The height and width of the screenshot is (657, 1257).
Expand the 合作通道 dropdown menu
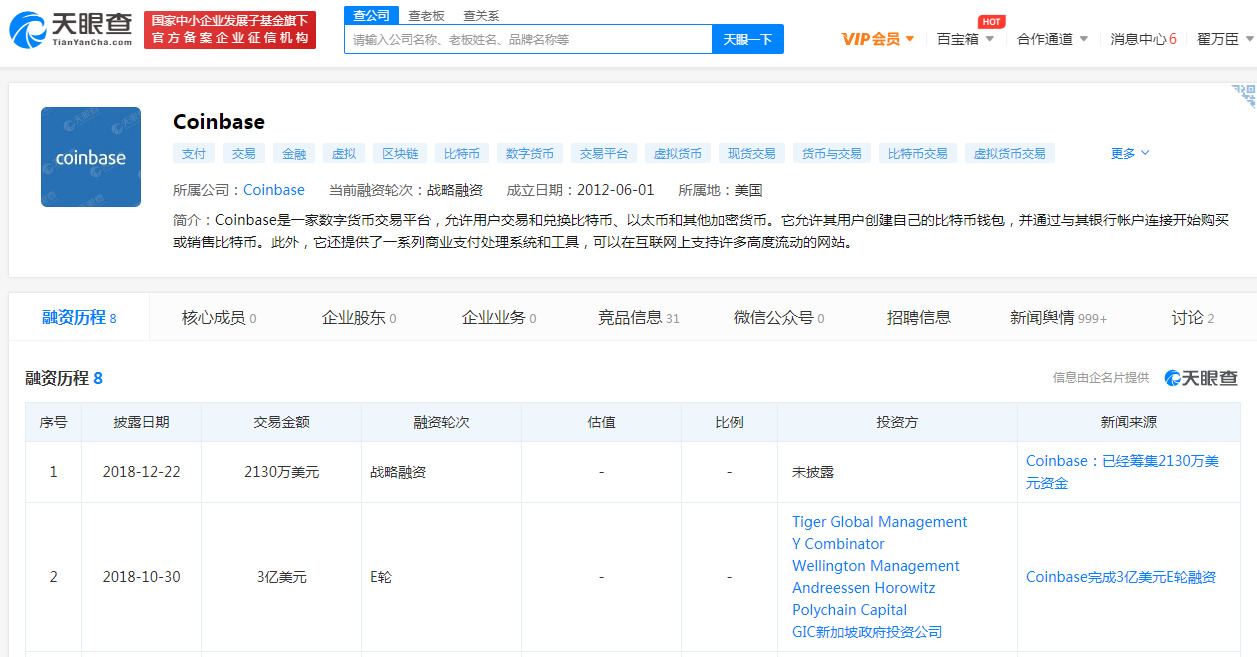tap(1052, 39)
